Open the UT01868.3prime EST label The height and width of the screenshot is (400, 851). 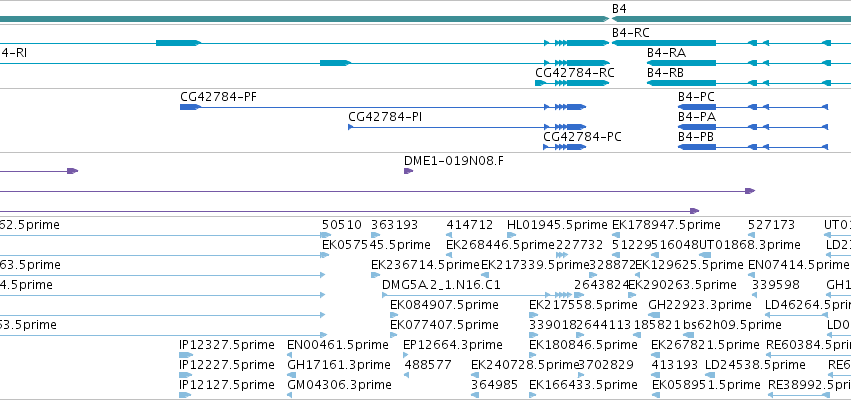coord(750,245)
